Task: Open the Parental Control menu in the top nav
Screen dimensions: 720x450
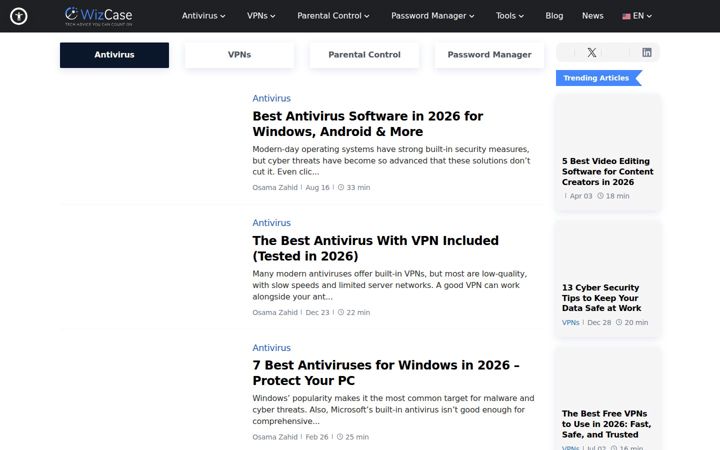Action: point(333,16)
